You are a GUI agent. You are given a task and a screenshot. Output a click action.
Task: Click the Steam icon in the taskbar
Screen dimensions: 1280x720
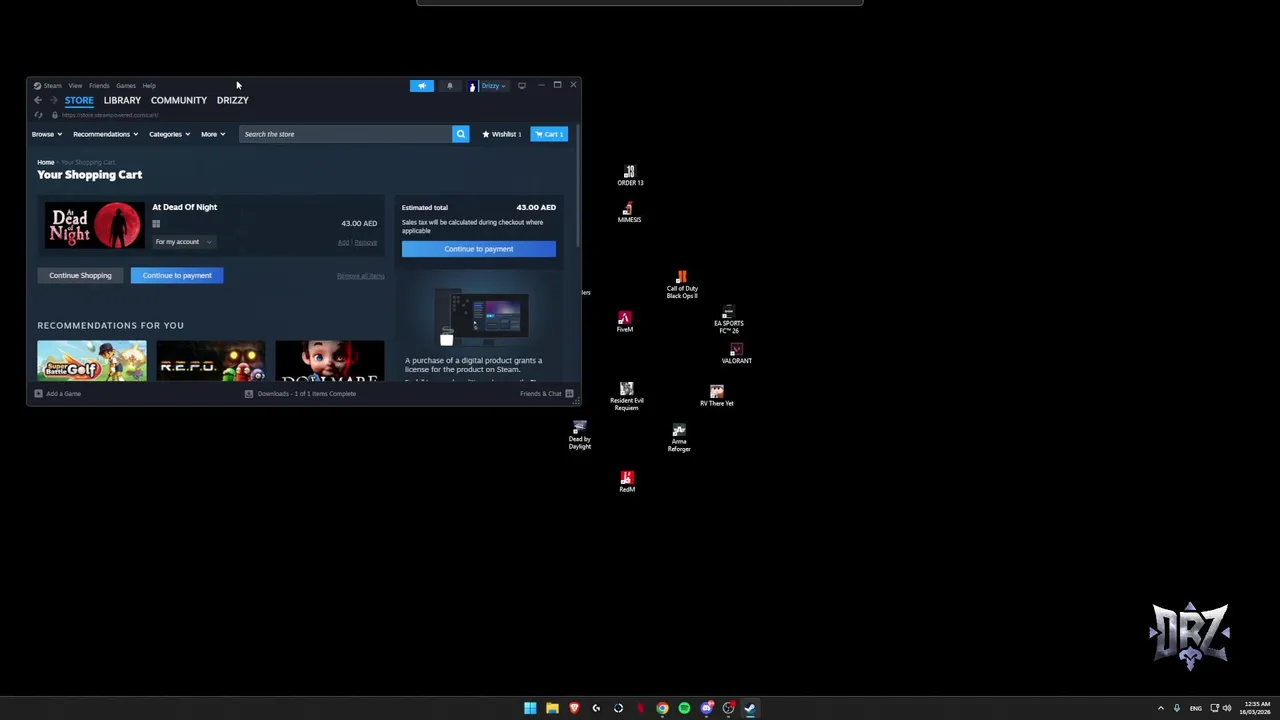tap(750, 708)
